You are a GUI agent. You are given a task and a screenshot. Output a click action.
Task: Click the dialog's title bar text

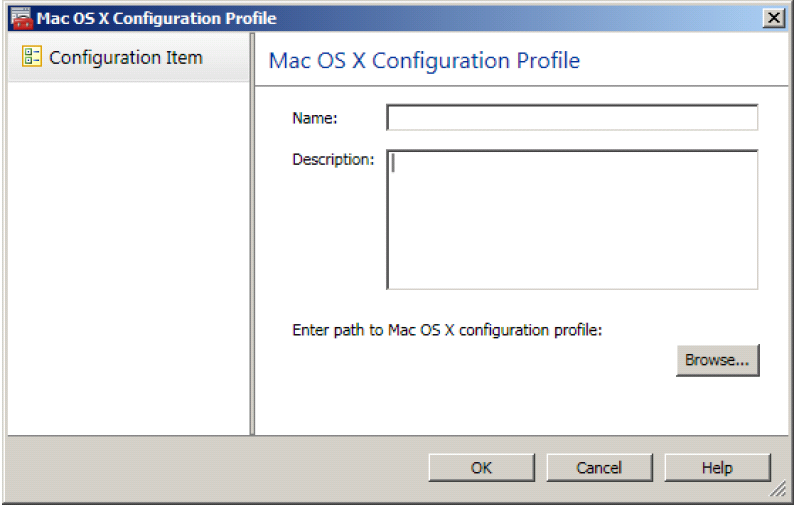[x=157, y=19]
